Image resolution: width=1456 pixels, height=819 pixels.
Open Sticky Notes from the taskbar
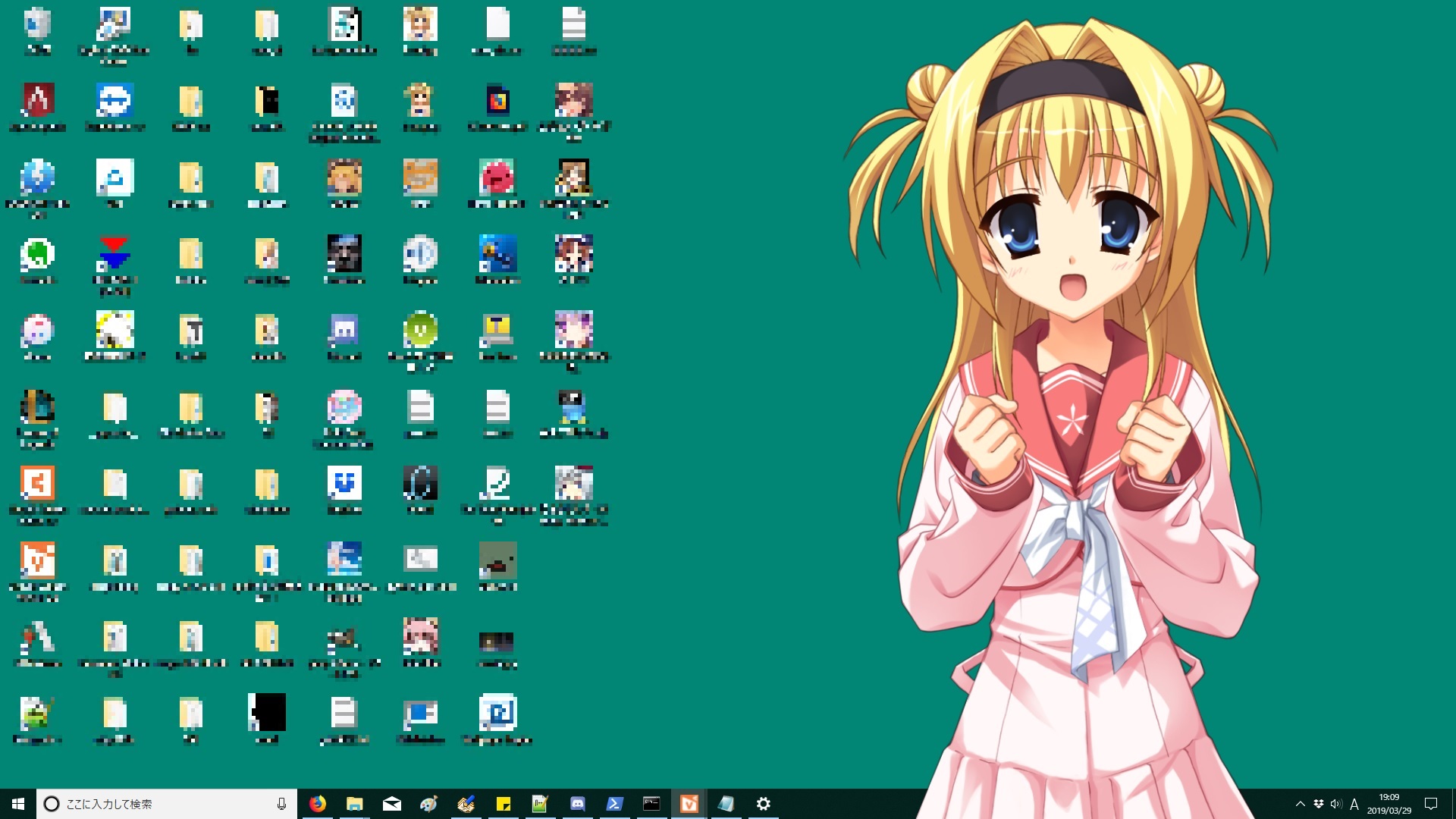pyautogui.click(x=503, y=804)
